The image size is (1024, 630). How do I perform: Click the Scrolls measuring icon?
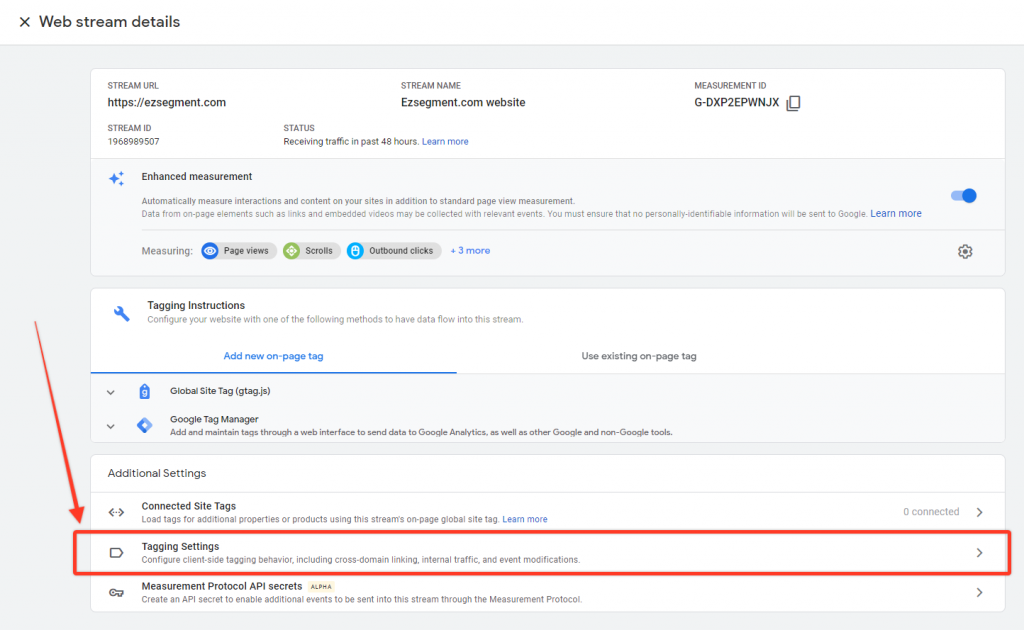291,251
